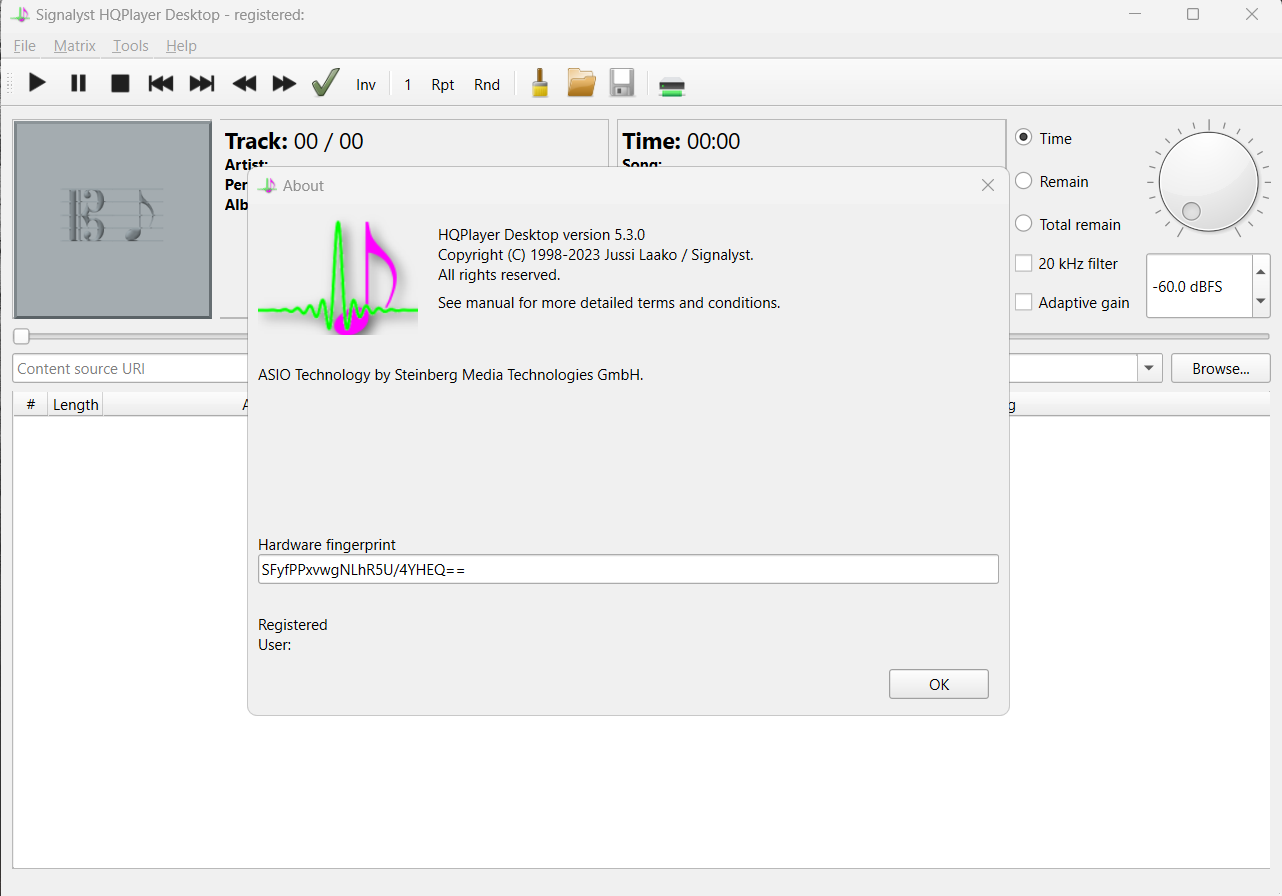Screen dimensions: 1282x896
Task: Click the green-lit drive device icon in toolbar
Action: pyautogui.click(x=672, y=86)
